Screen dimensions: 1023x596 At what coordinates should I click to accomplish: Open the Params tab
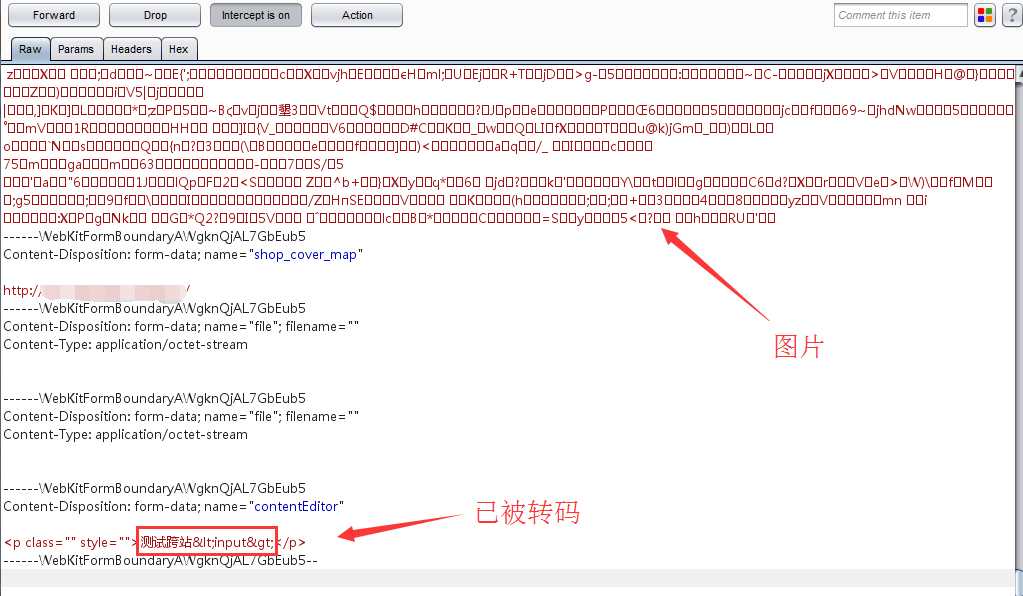tap(76, 49)
